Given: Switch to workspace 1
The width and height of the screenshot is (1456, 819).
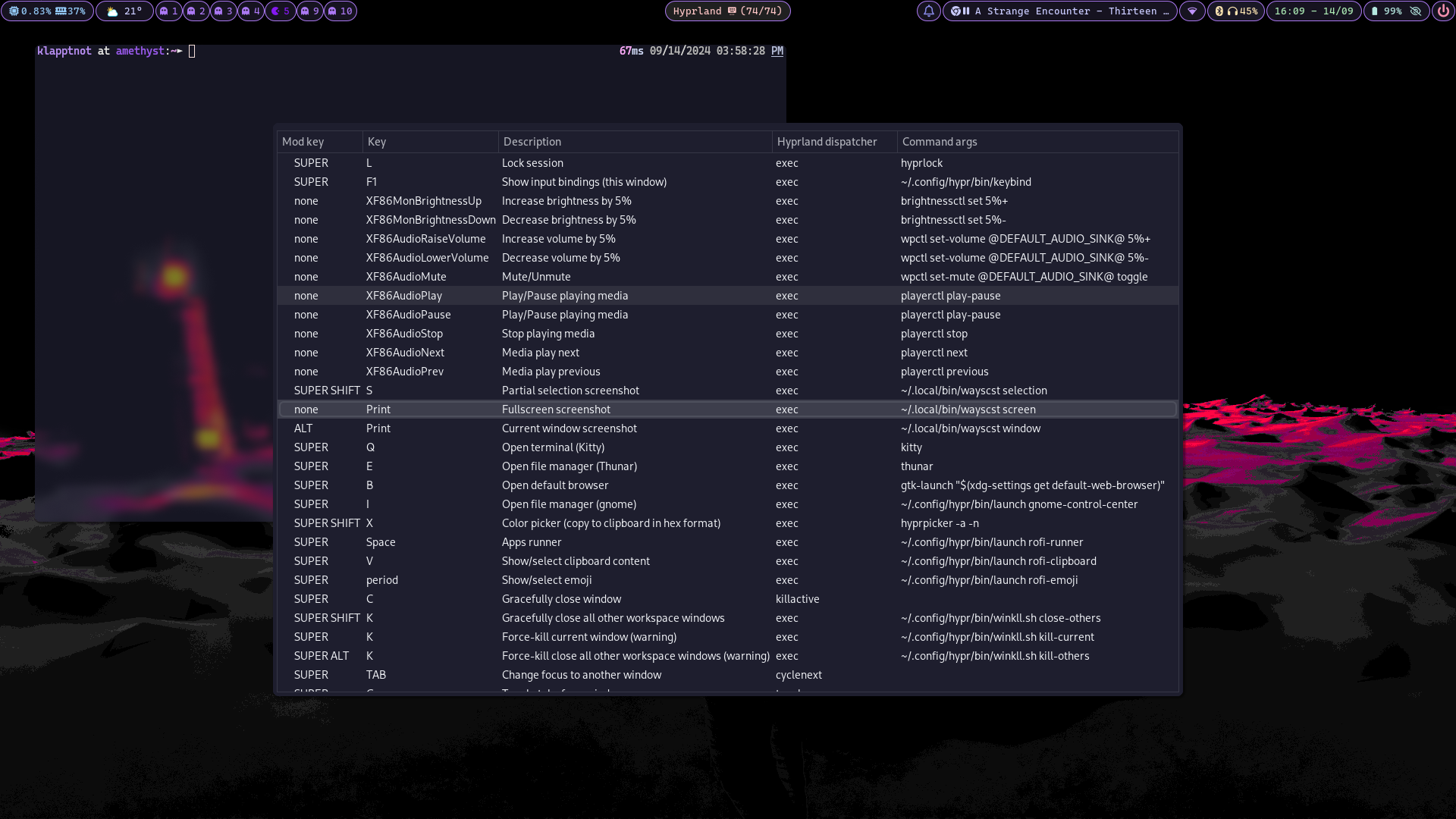Looking at the screenshot, I should [x=168, y=11].
